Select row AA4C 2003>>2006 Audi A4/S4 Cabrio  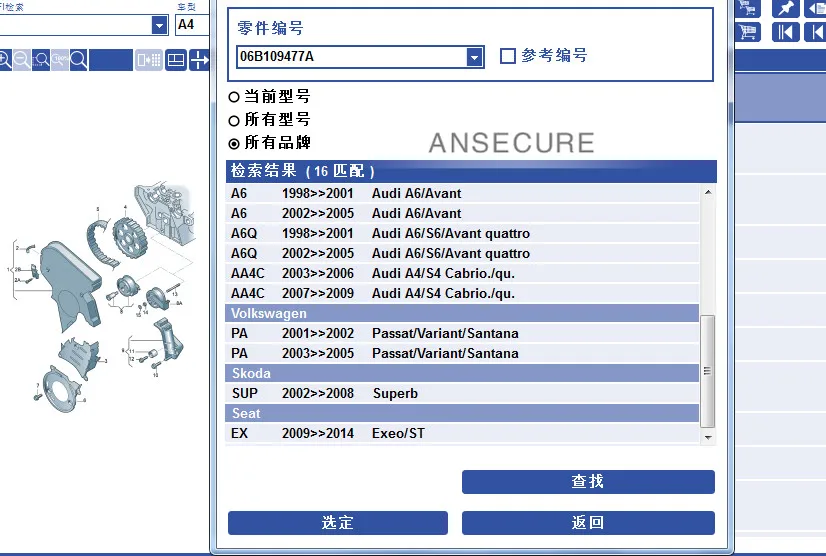462,274
